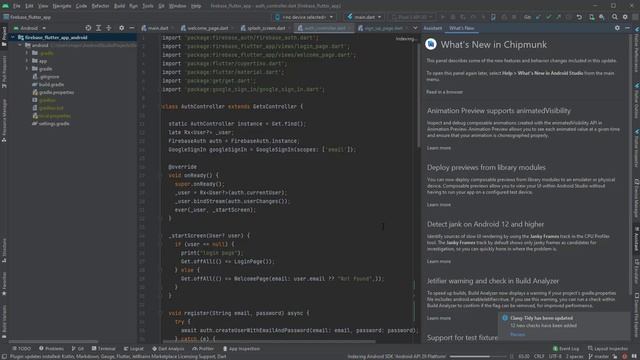This screenshot has height=360, width=640.
Task: Show hidden editor tabs chevron
Action: pyautogui.click(x=415, y=28)
